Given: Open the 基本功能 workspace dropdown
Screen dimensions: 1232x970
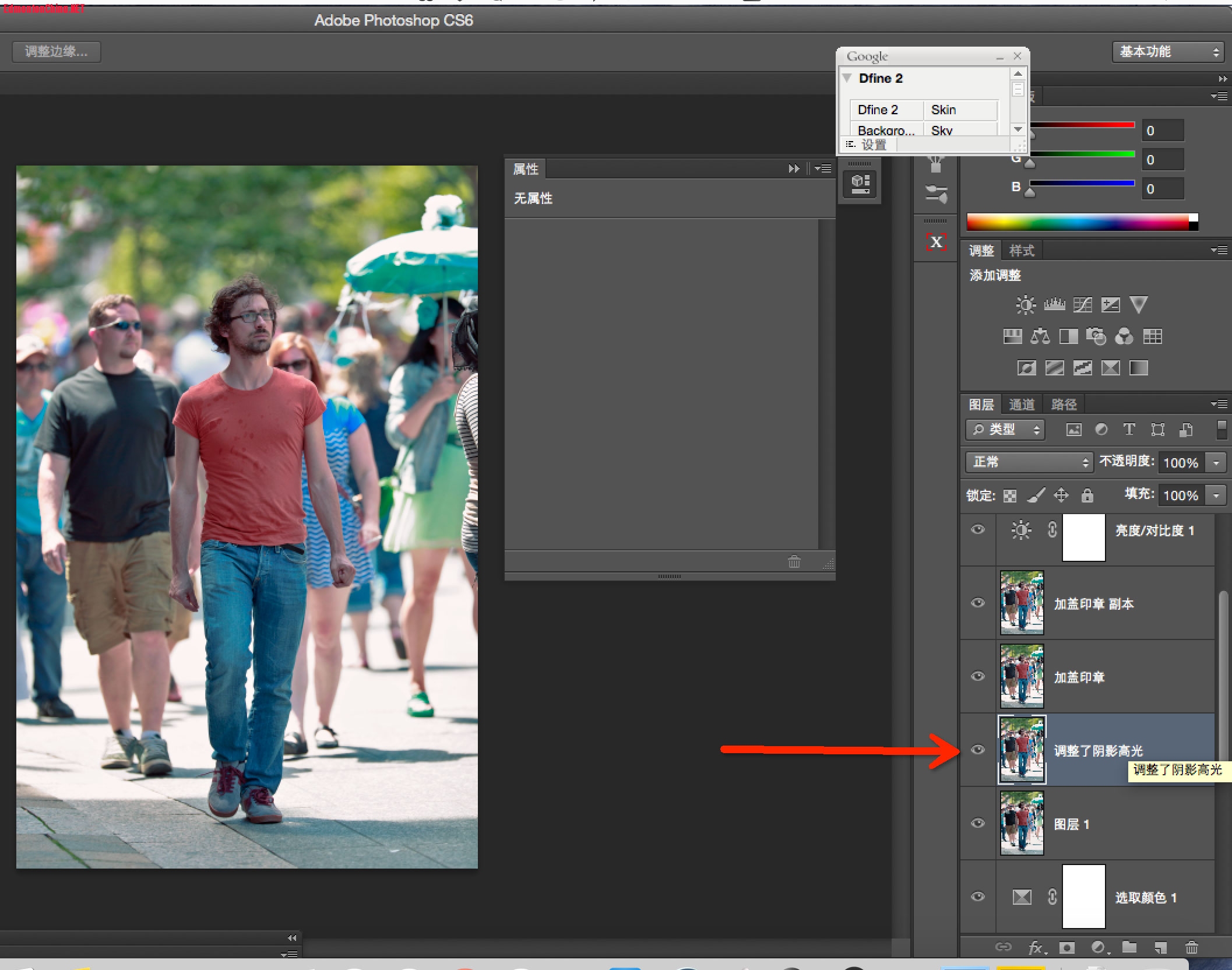Looking at the screenshot, I should pyautogui.click(x=1168, y=52).
